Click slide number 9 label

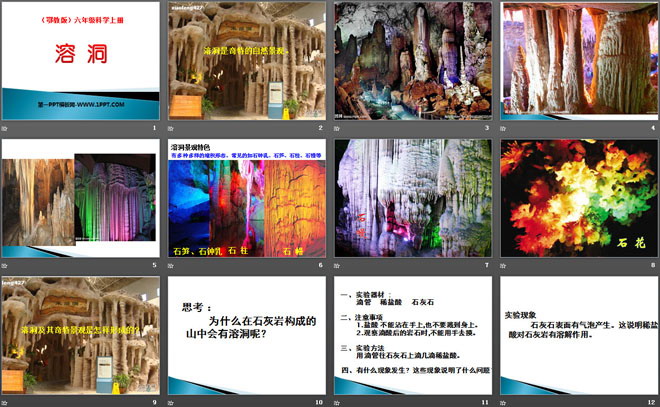[x=154, y=402]
